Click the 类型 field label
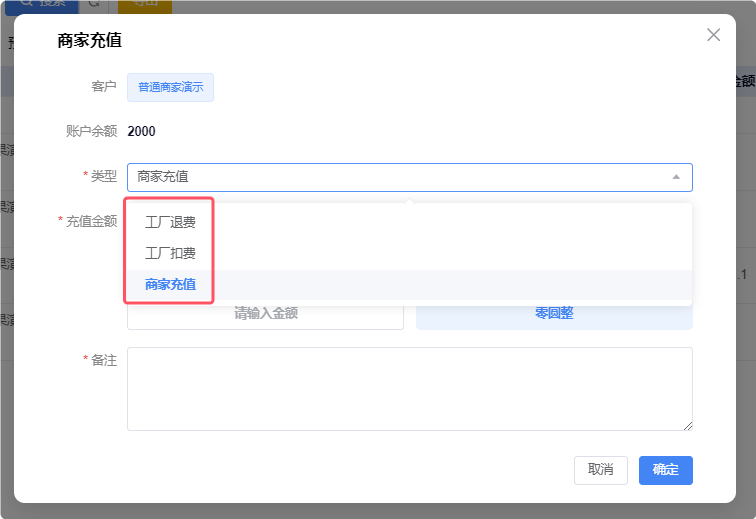756x519 pixels. [x=104, y=177]
